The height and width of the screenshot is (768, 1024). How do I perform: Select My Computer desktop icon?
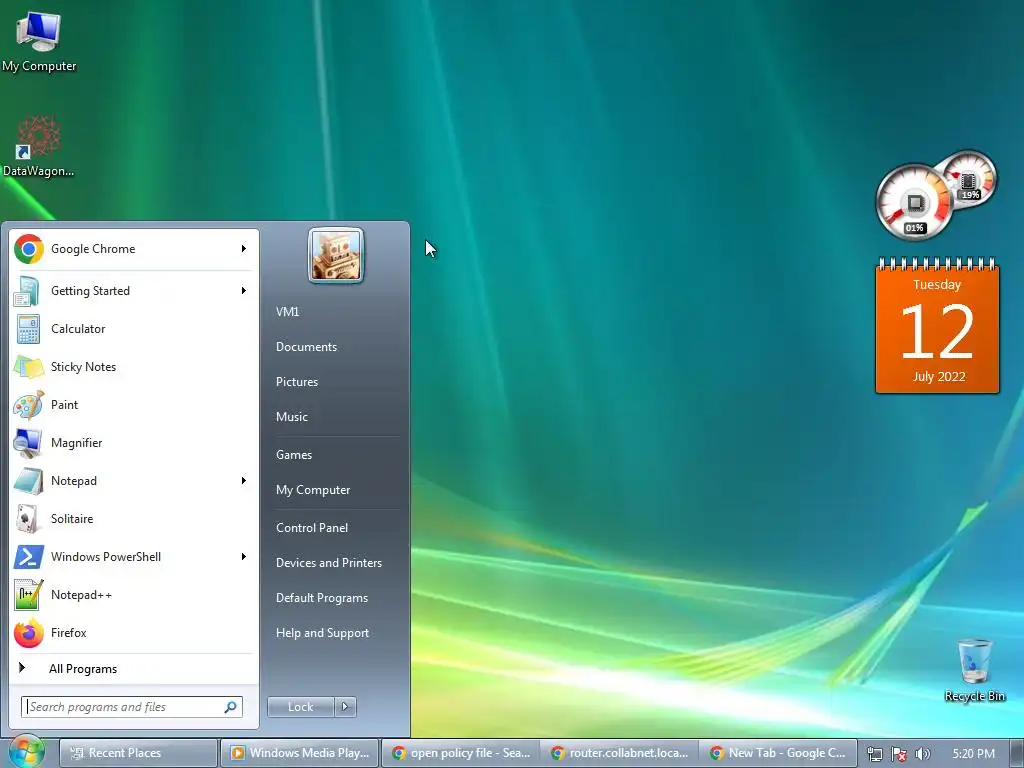click(39, 42)
